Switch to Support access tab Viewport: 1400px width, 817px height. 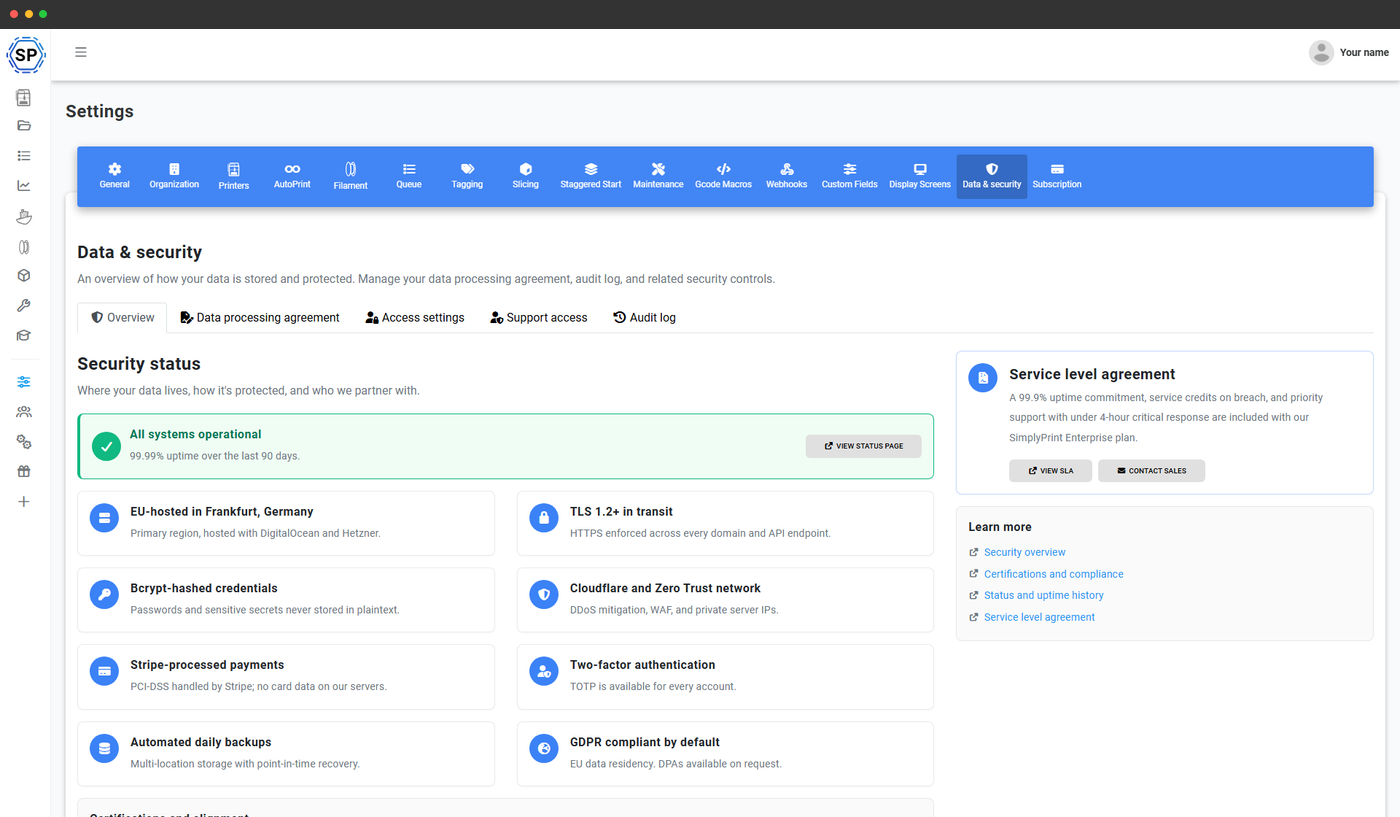tap(539, 317)
